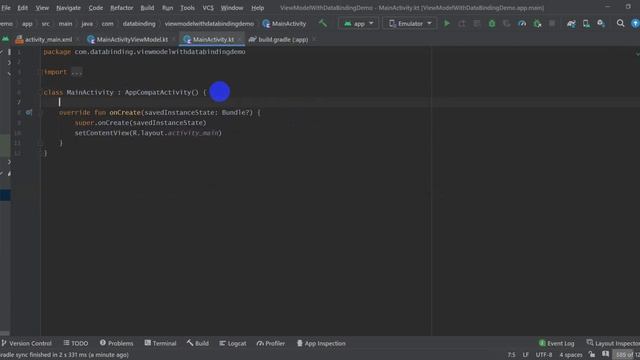Image resolution: width=640 pixels, height=360 pixels.
Task: Click the 7:5 caret position status entry
Action: click(x=511, y=355)
